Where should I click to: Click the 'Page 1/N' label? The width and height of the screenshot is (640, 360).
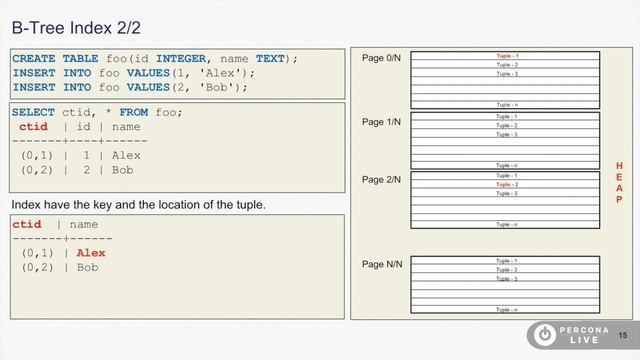(x=381, y=122)
